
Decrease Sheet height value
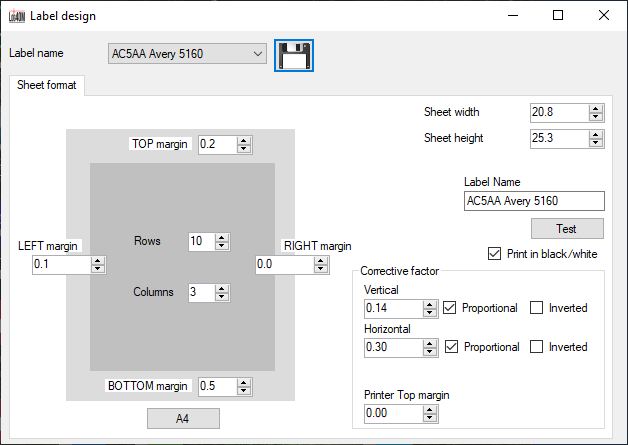[x=596, y=143]
